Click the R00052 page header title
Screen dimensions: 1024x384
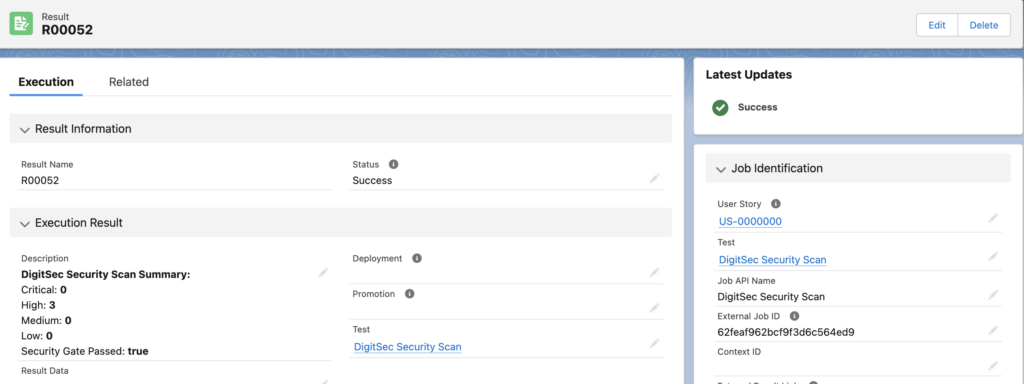(67, 29)
